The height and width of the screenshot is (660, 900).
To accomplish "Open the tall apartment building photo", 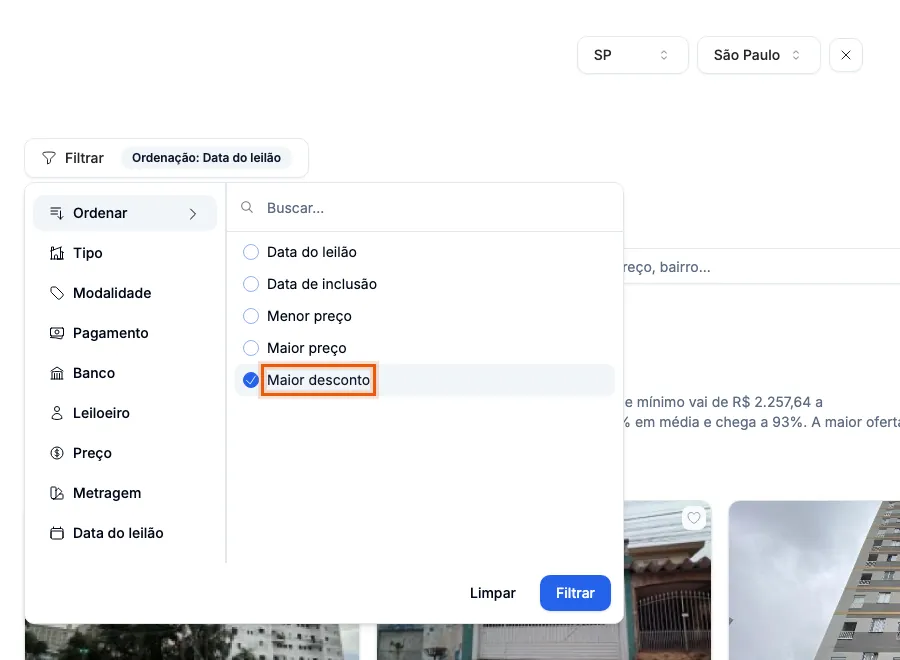I will [814, 580].
